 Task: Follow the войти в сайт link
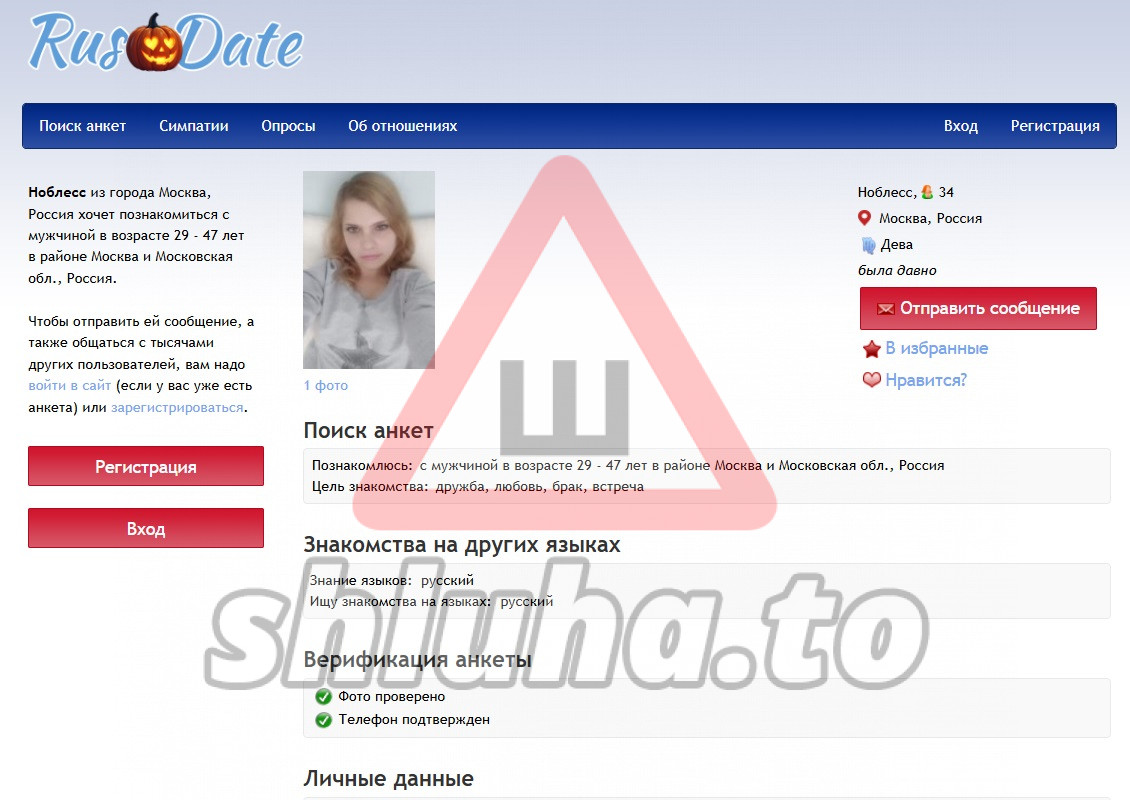click(70, 386)
